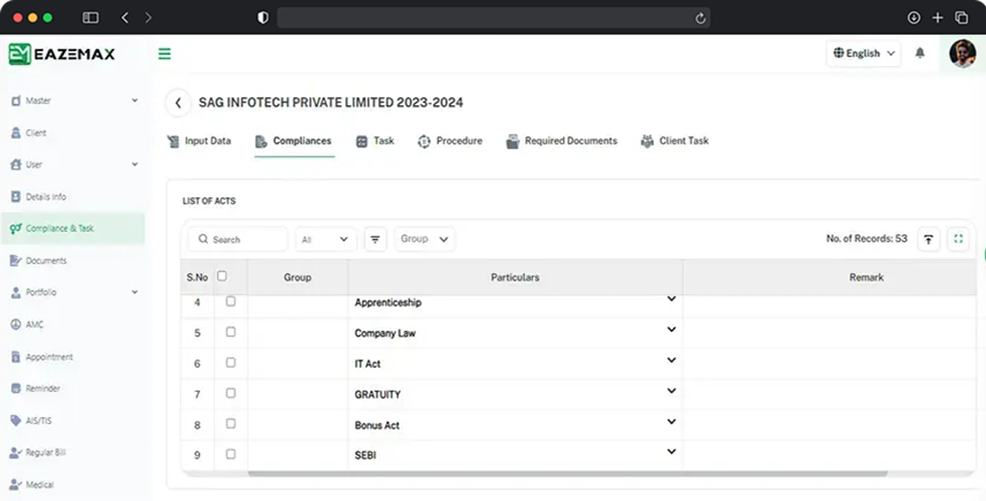Viewport: 986px width, 501px height.
Task: Click the Details Info sidebar icon
Action: click(x=16, y=197)
